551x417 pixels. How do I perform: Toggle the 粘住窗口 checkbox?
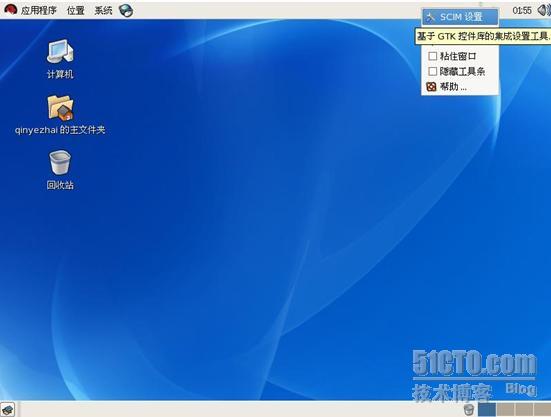(x=433, y=56)
